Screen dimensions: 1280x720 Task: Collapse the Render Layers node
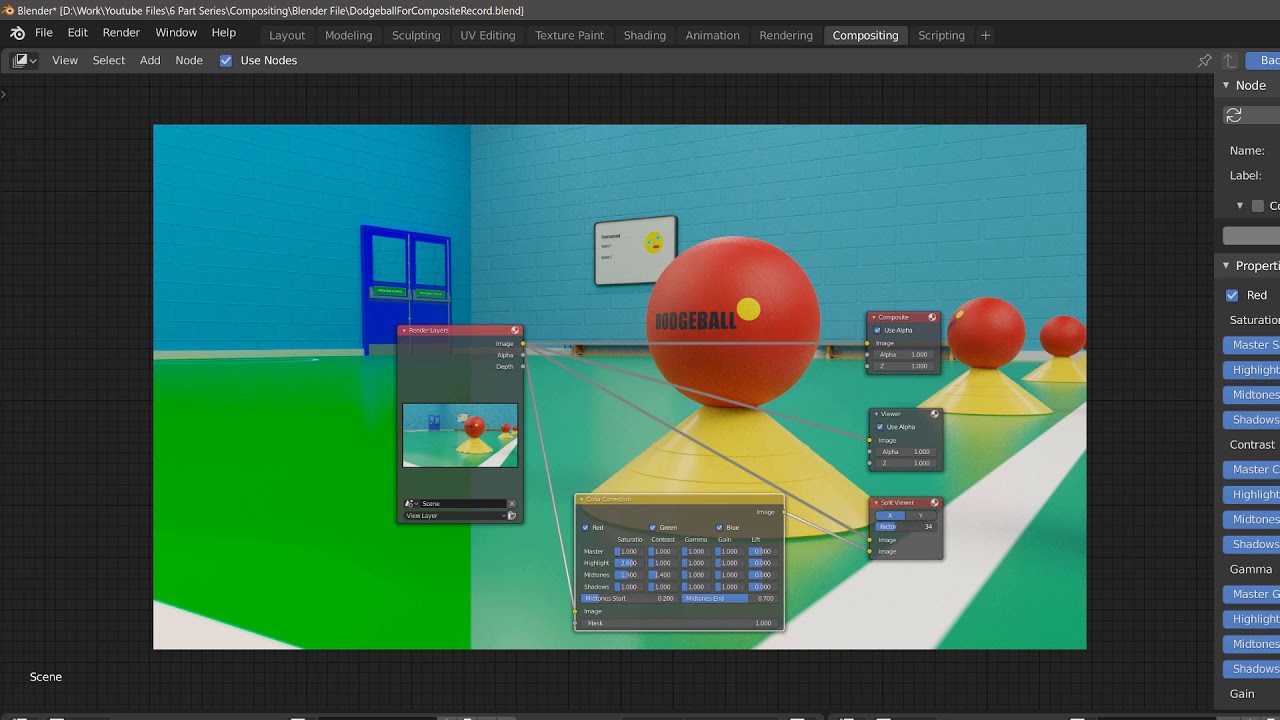(x=404, y=330)
